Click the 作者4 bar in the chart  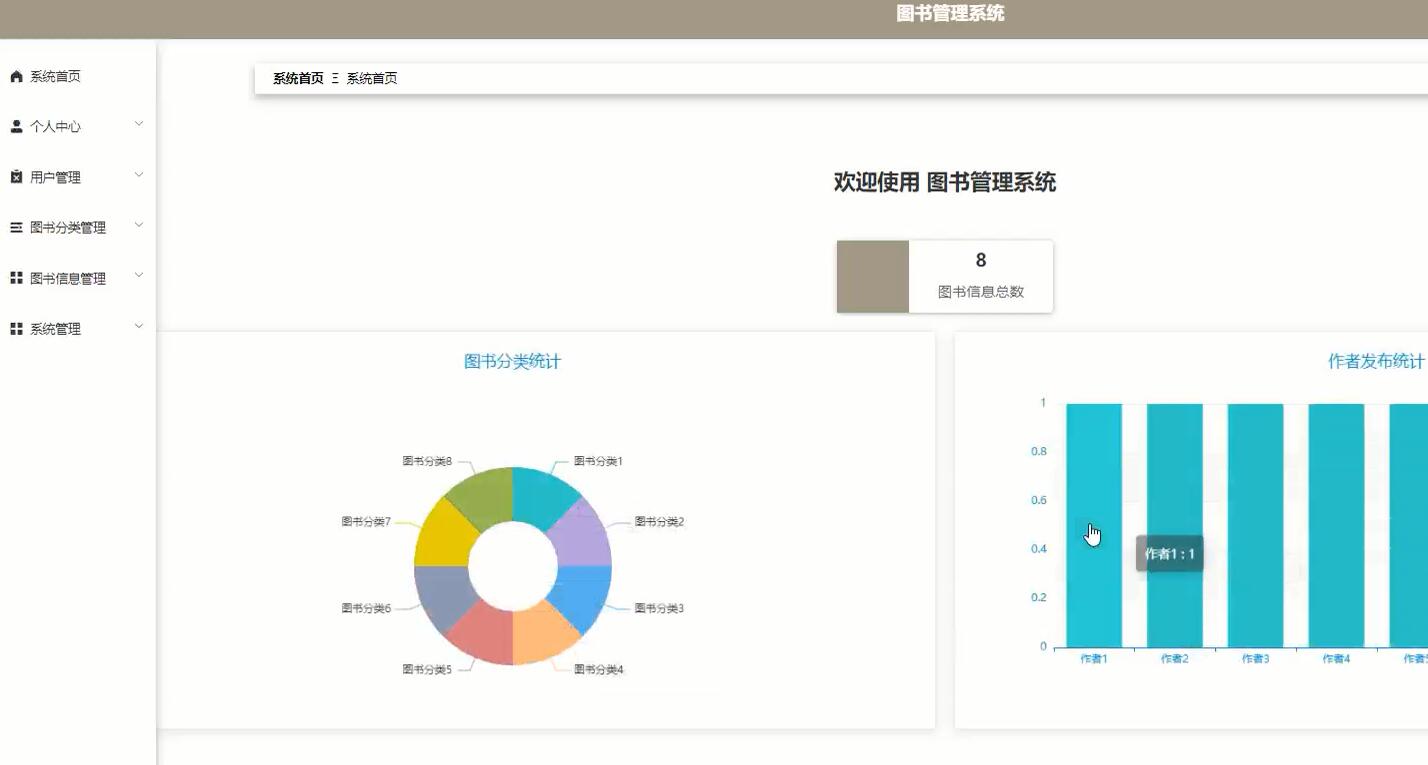(1336, 525)
